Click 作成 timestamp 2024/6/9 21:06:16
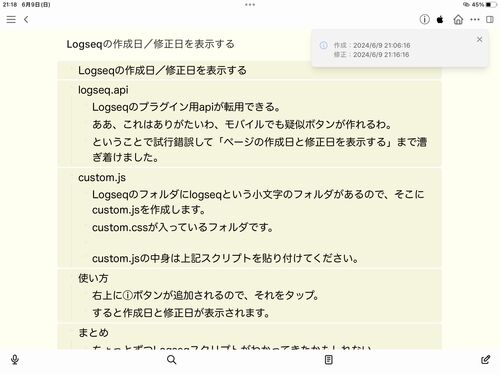The height and width of the screenshot is (375, 500). tap(382, 45)
